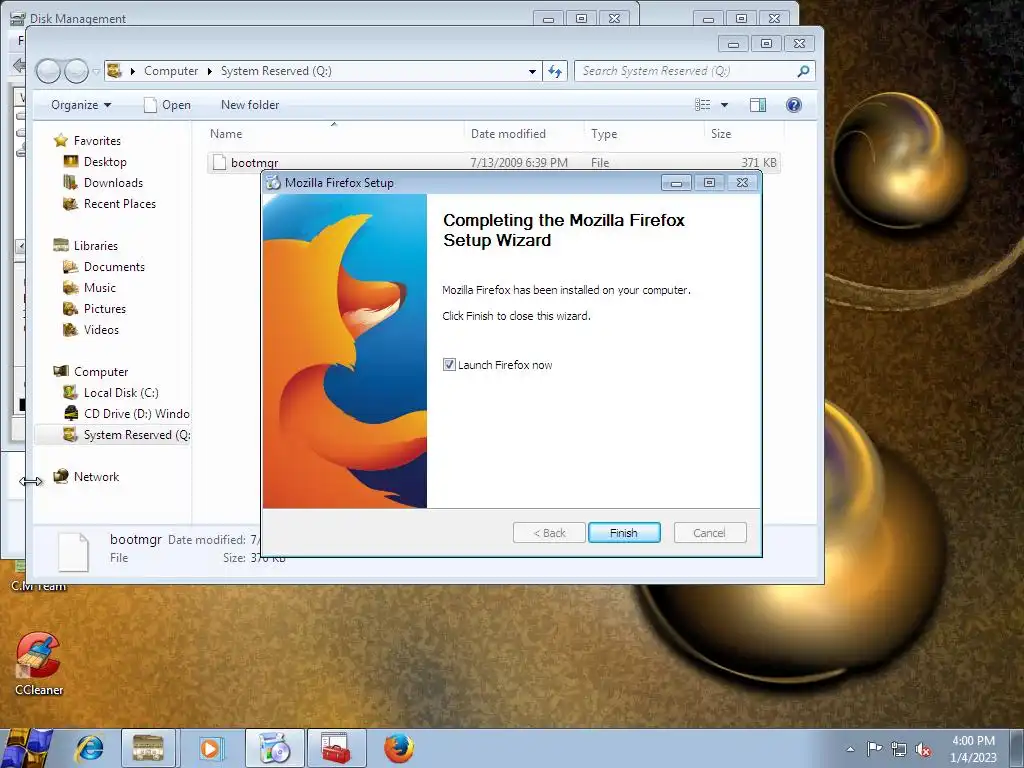Sort by Date modified column header
The width and height of the screenshot is (1024, 768).
point(508,134)
